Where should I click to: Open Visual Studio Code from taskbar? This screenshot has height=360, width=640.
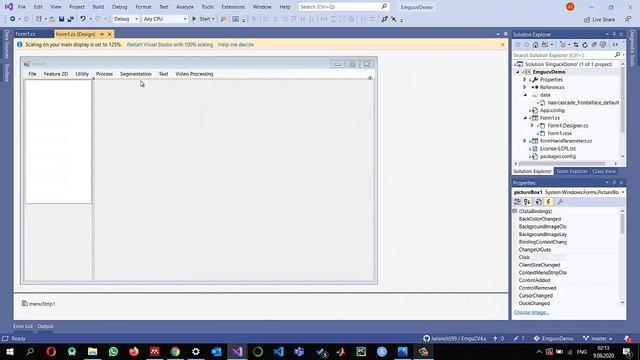[x=278, y=351]
